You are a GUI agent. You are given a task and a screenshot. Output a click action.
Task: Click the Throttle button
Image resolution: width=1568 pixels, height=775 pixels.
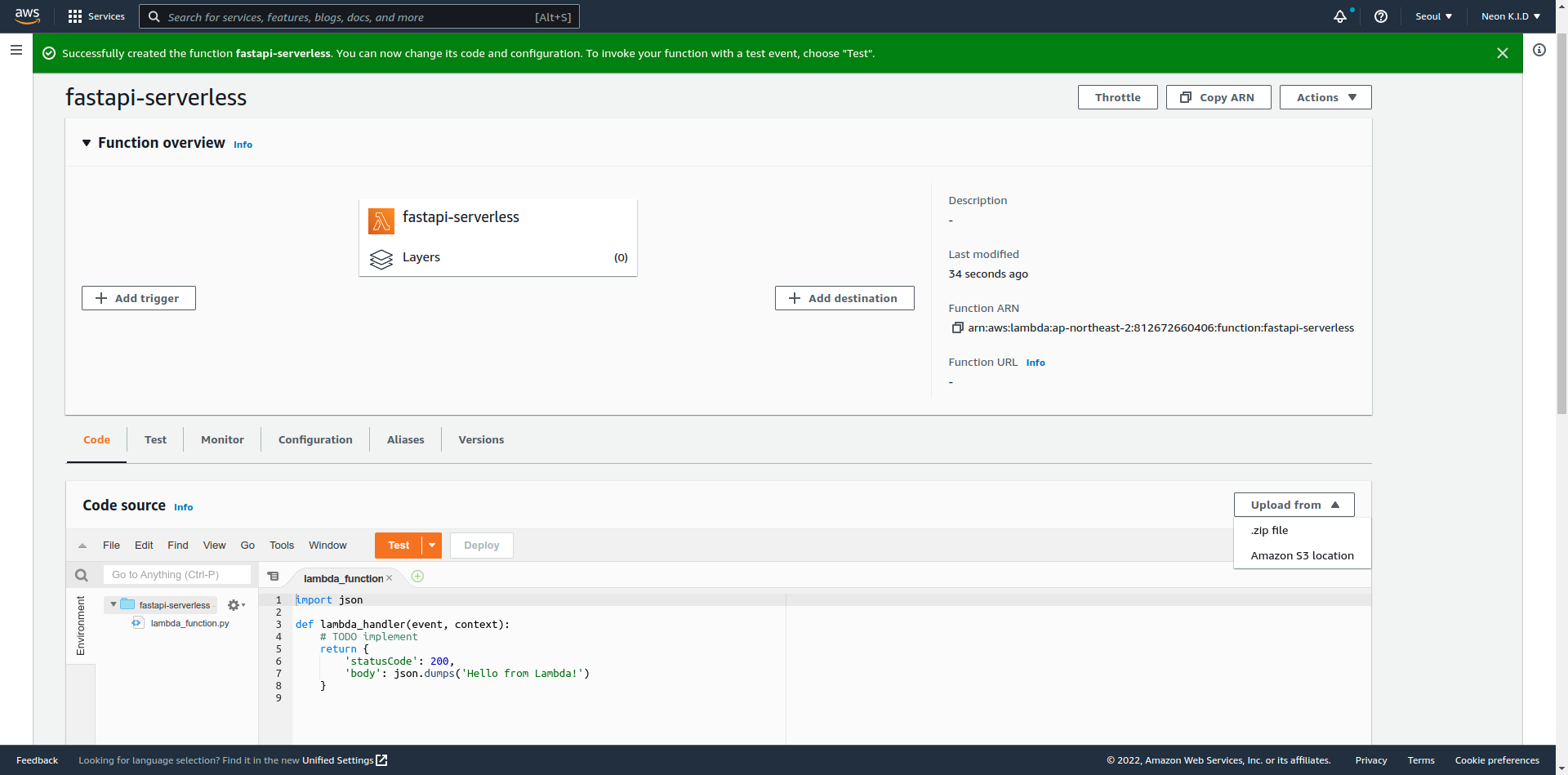coord(1117,97)
